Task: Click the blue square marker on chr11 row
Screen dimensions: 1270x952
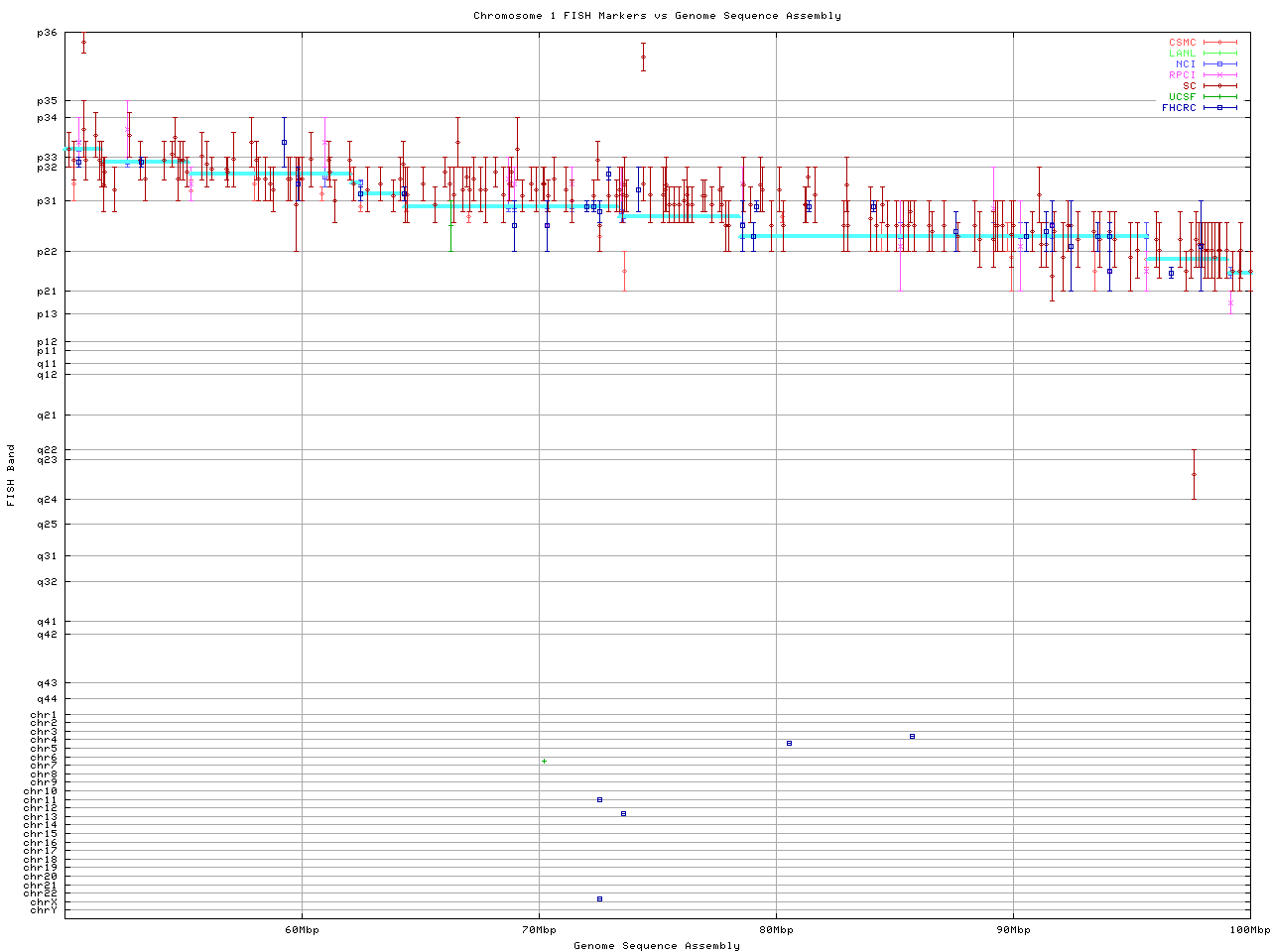Action: coord(599,799)
